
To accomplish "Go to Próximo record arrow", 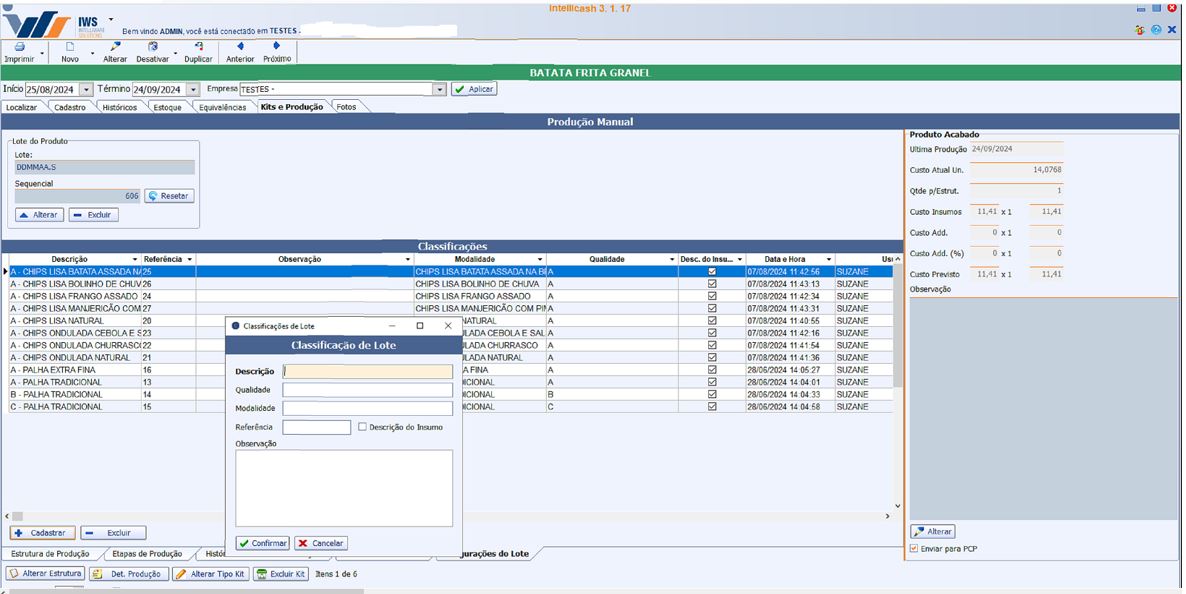I will click(277, 46).
